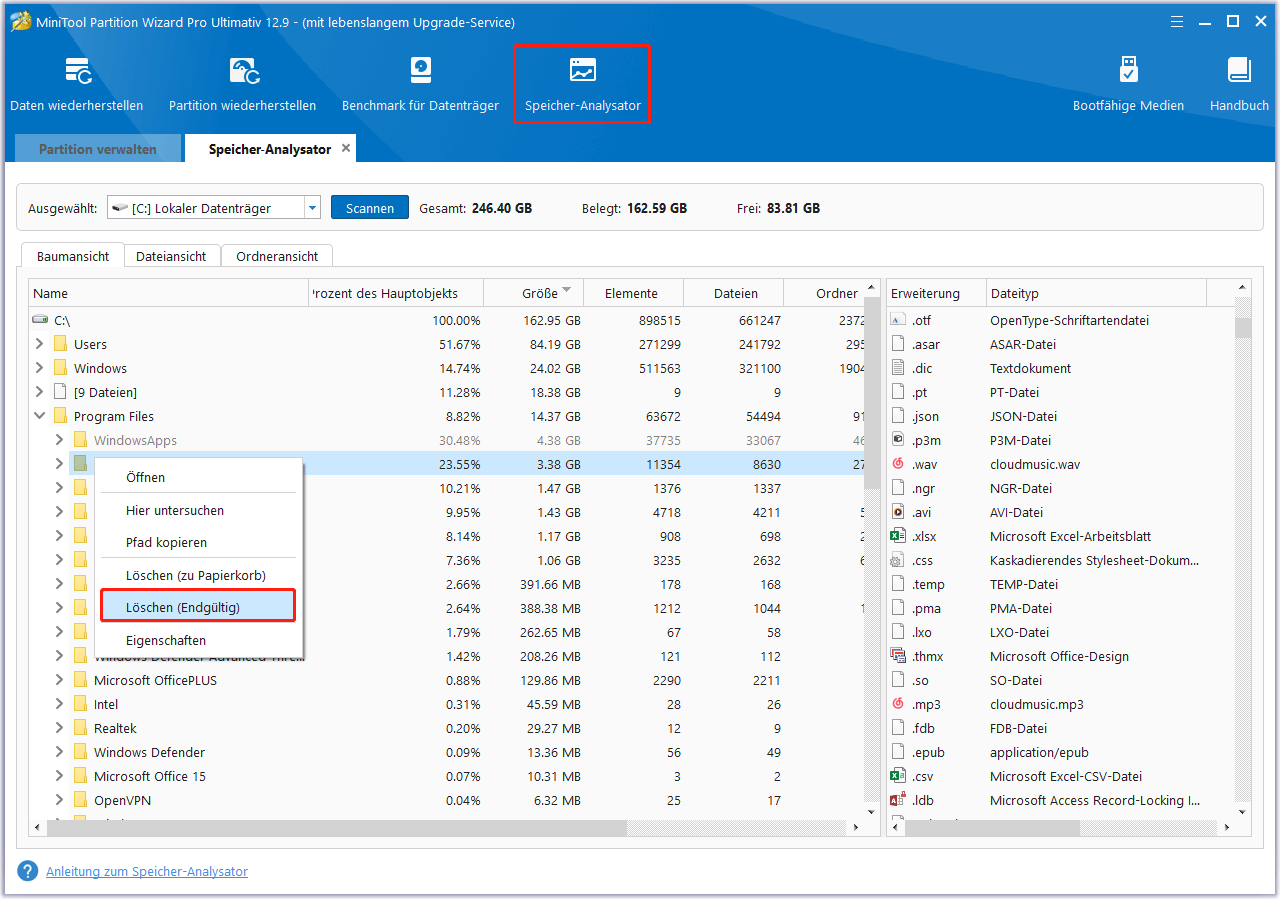Select the Baumansicht tab
This screenshot has width=1280, height=900.
73,256
